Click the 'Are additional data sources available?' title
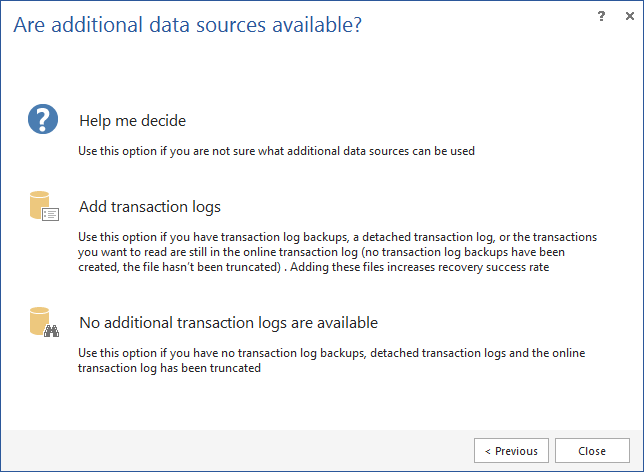 click(x=188, y=25)
